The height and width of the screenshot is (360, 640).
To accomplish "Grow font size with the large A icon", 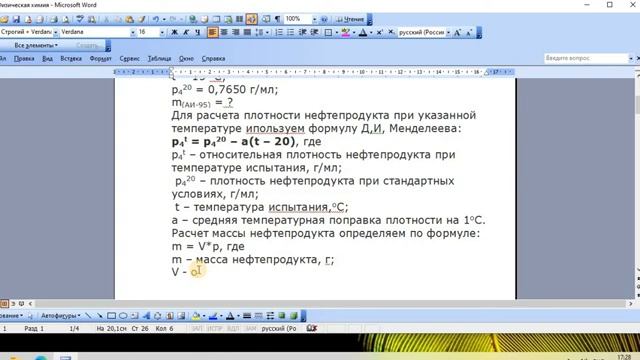I will 457,32.
